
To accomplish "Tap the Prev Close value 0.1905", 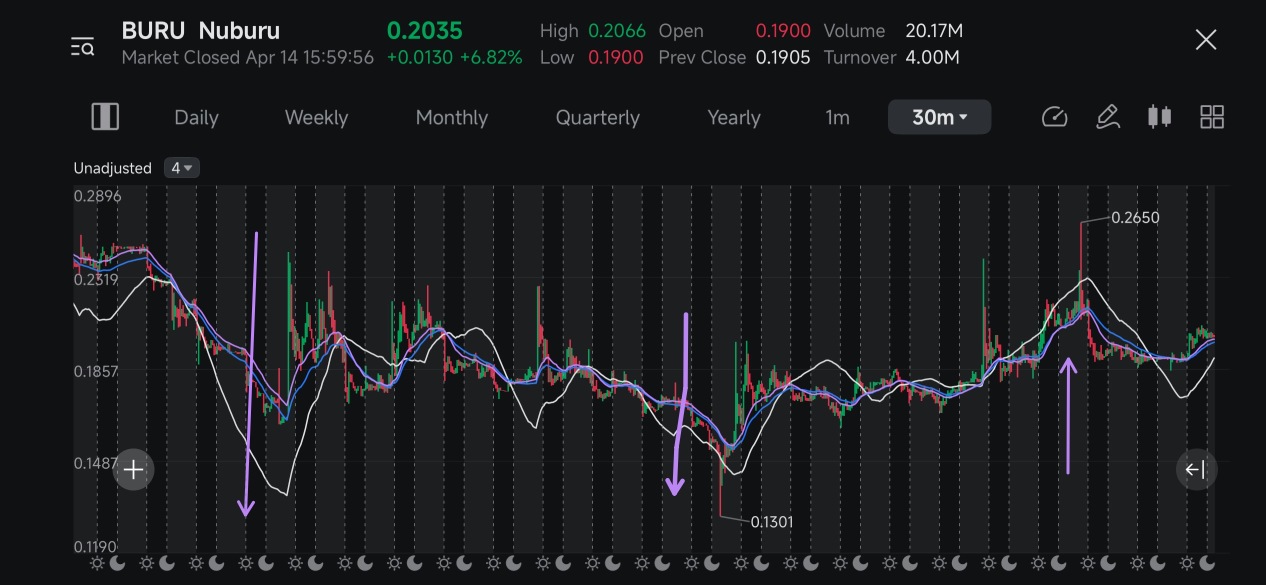I will pos(783,57).
